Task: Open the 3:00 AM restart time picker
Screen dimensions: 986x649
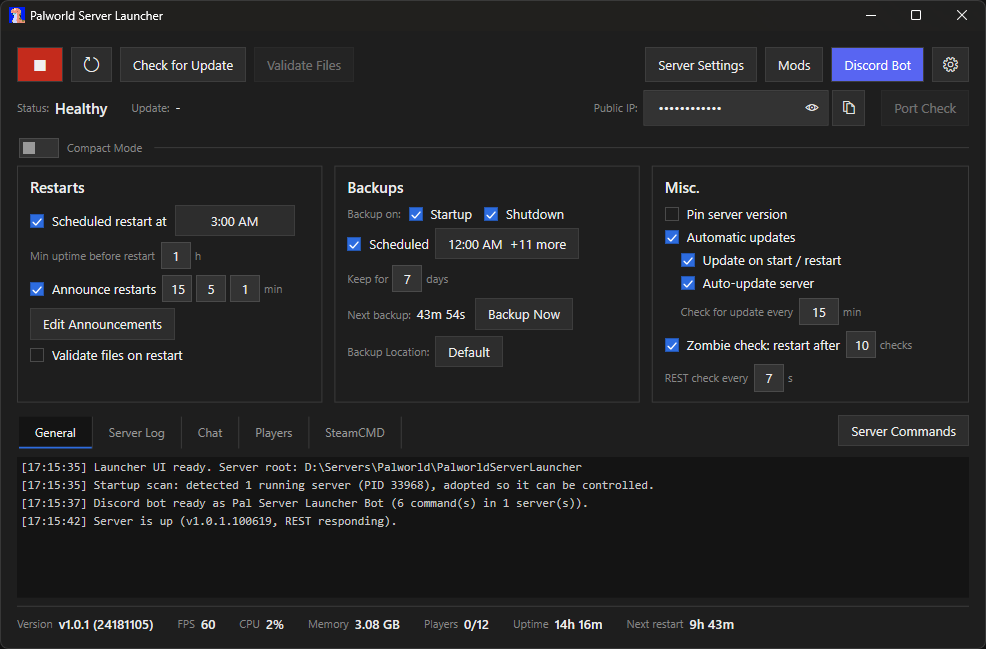Action: [235, 221]
